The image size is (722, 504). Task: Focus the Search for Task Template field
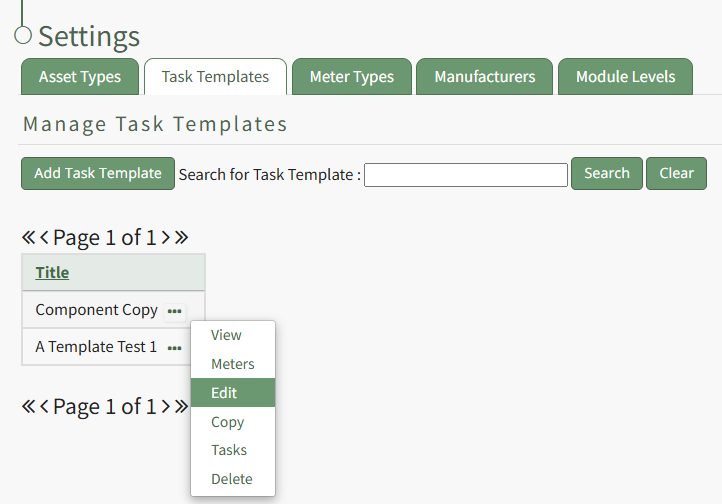click(x=465, y=175)
